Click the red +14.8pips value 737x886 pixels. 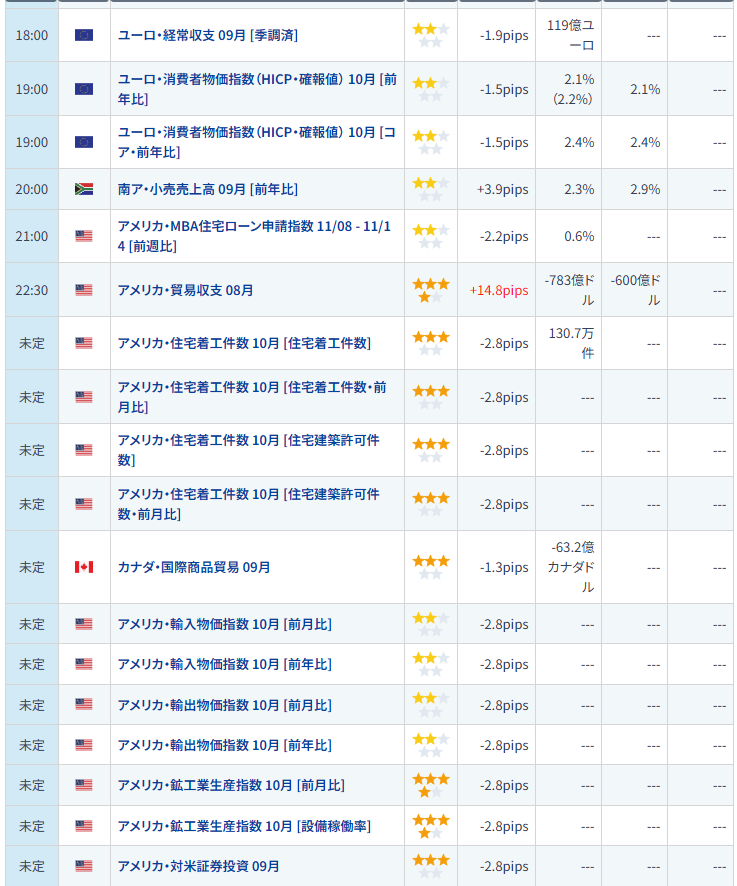click(x=498, y=290)
